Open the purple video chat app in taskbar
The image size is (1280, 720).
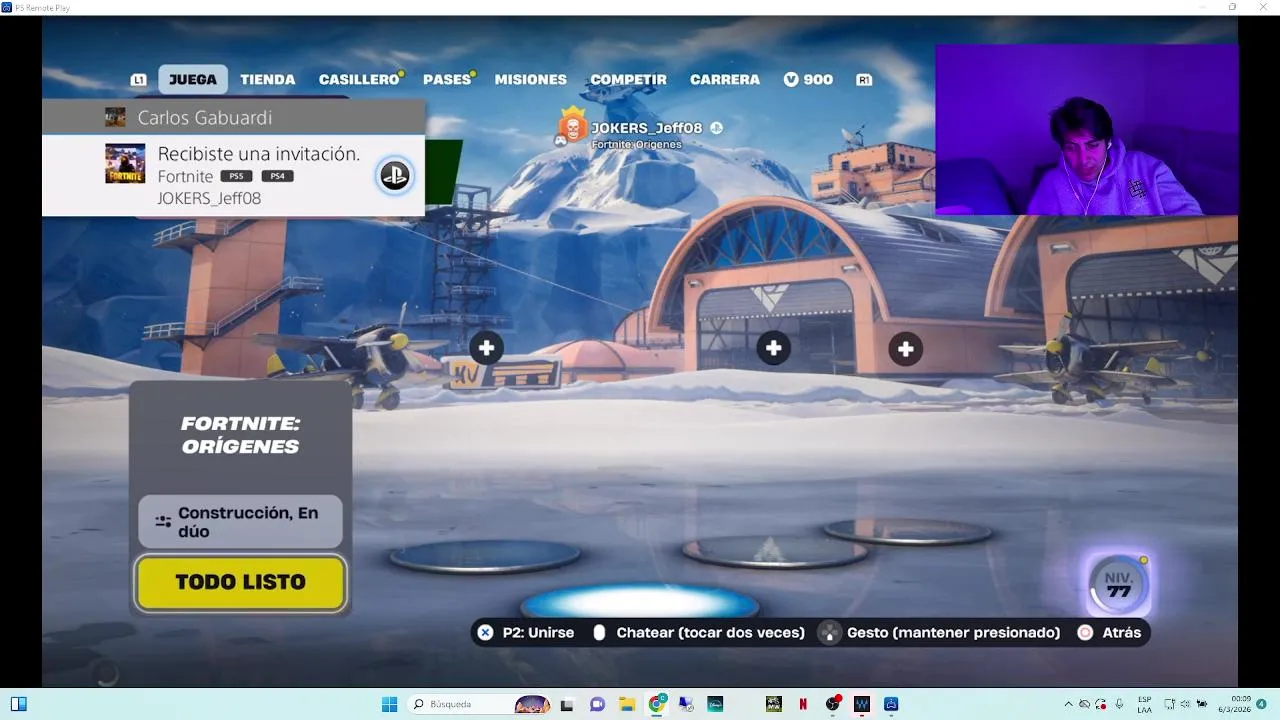click(x=597, y=704)
